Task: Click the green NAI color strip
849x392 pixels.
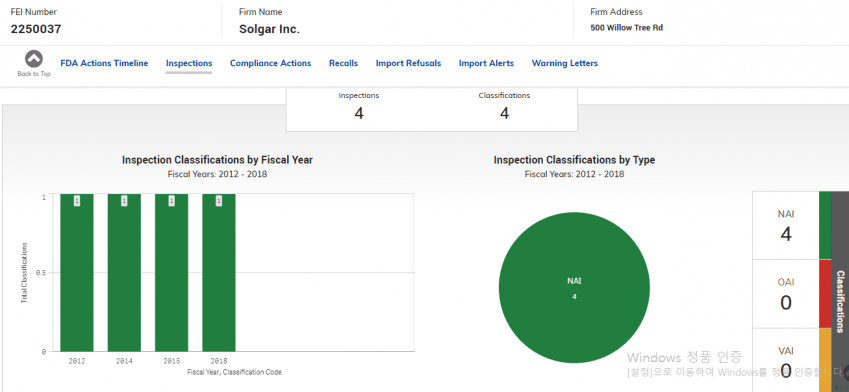Action: (x=825, y=225)
